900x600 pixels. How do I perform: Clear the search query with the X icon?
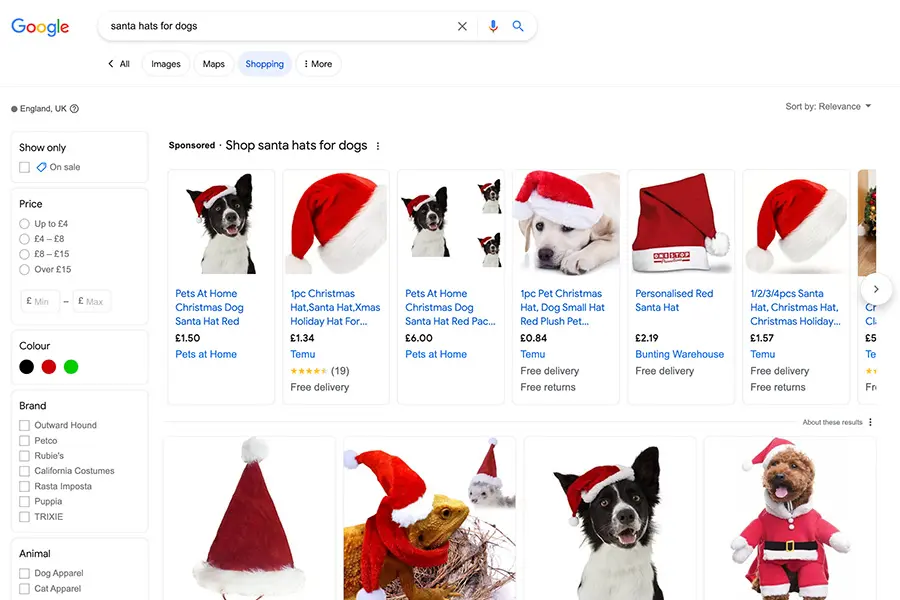pos(462,26)
